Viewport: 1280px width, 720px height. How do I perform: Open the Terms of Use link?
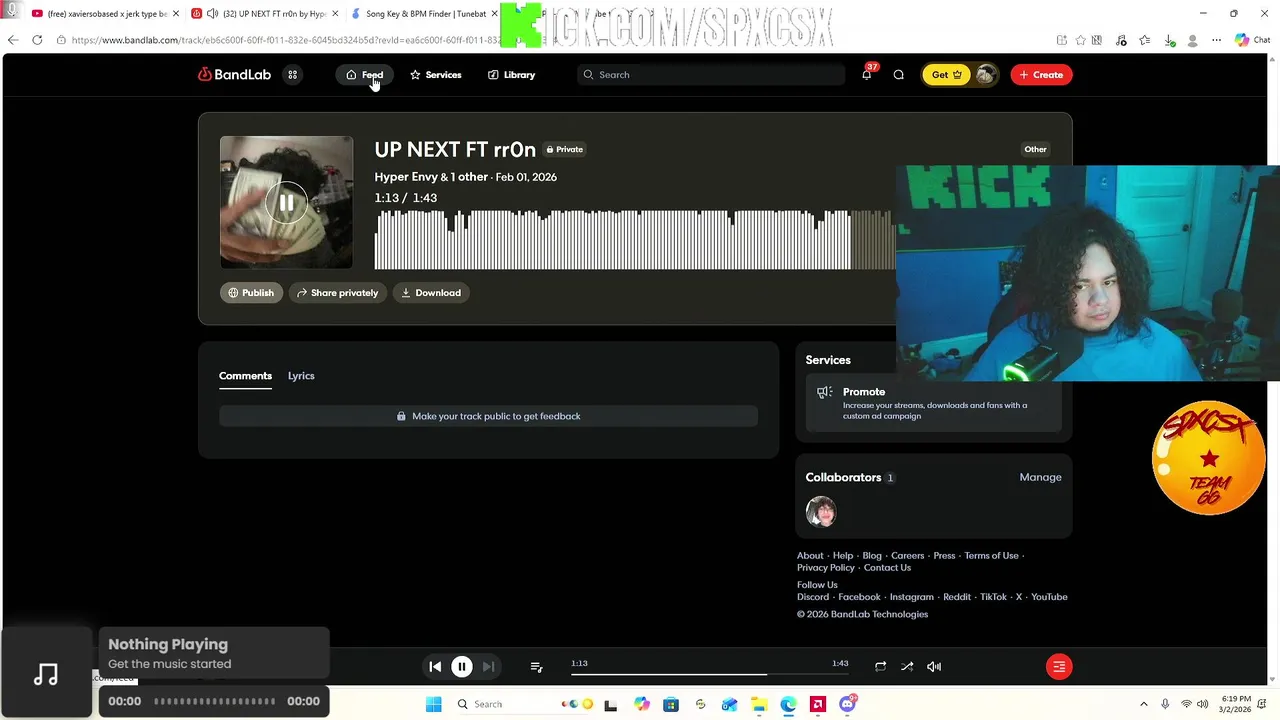pos(991,556)
